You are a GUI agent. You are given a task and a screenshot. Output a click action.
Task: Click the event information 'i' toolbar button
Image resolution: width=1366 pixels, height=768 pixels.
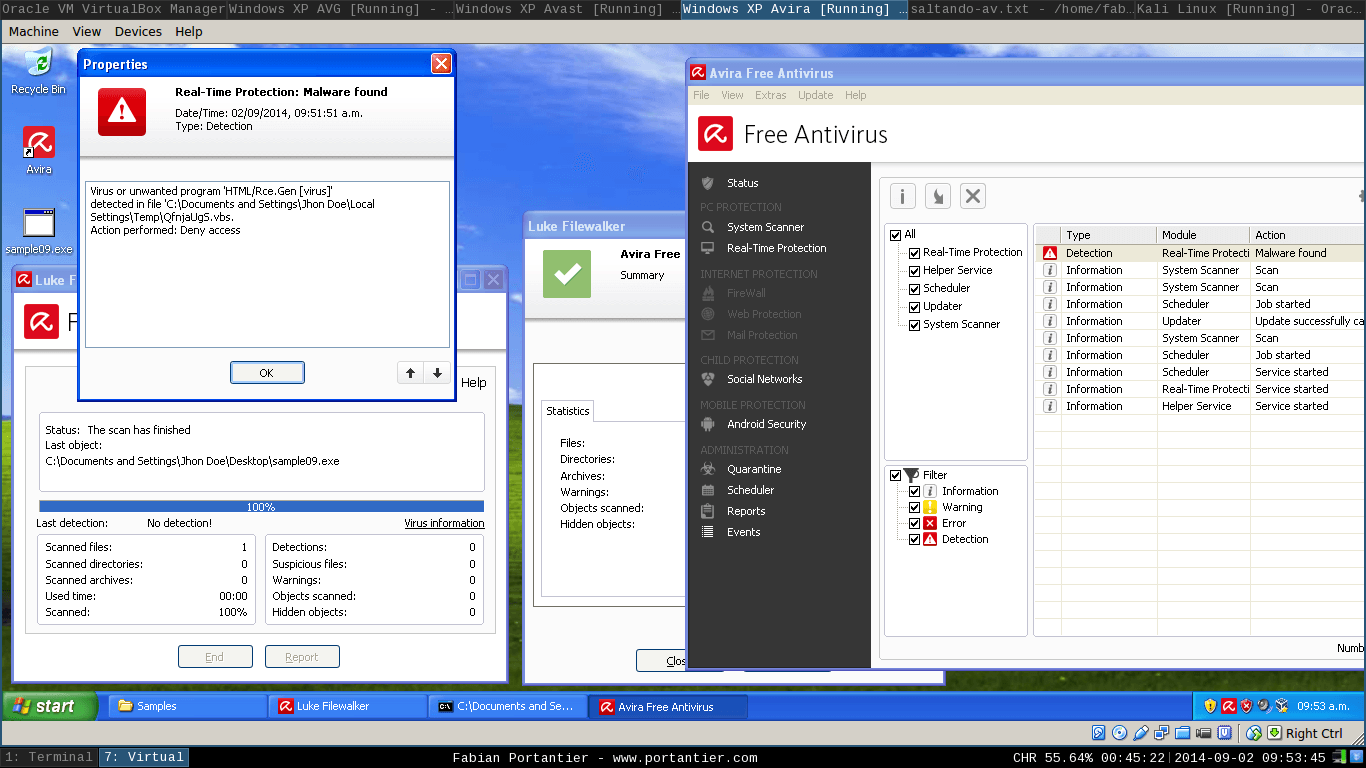coord(902,196)
